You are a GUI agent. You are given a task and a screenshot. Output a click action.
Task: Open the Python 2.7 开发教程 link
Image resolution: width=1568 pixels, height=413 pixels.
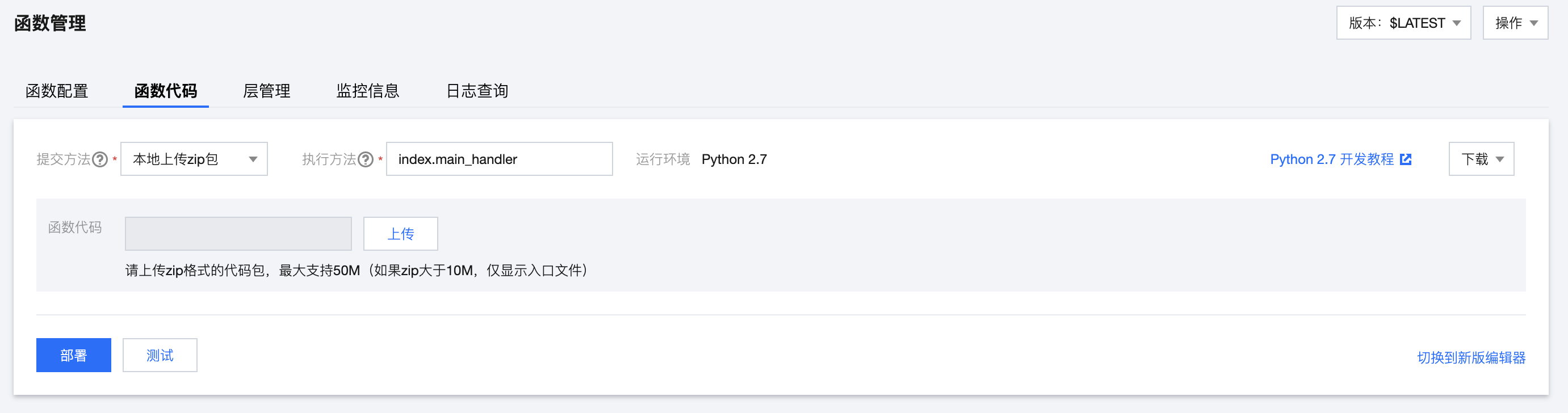(1332, 159)
